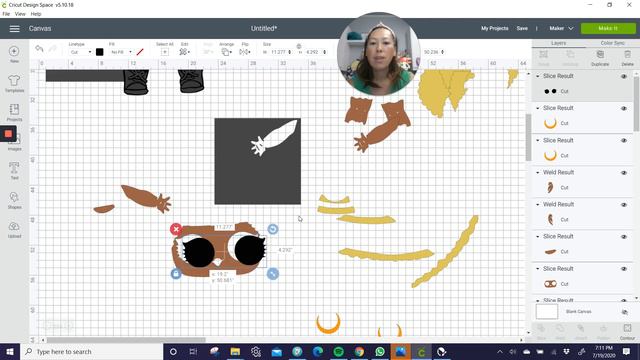Open the Help menu

point(36,14)
